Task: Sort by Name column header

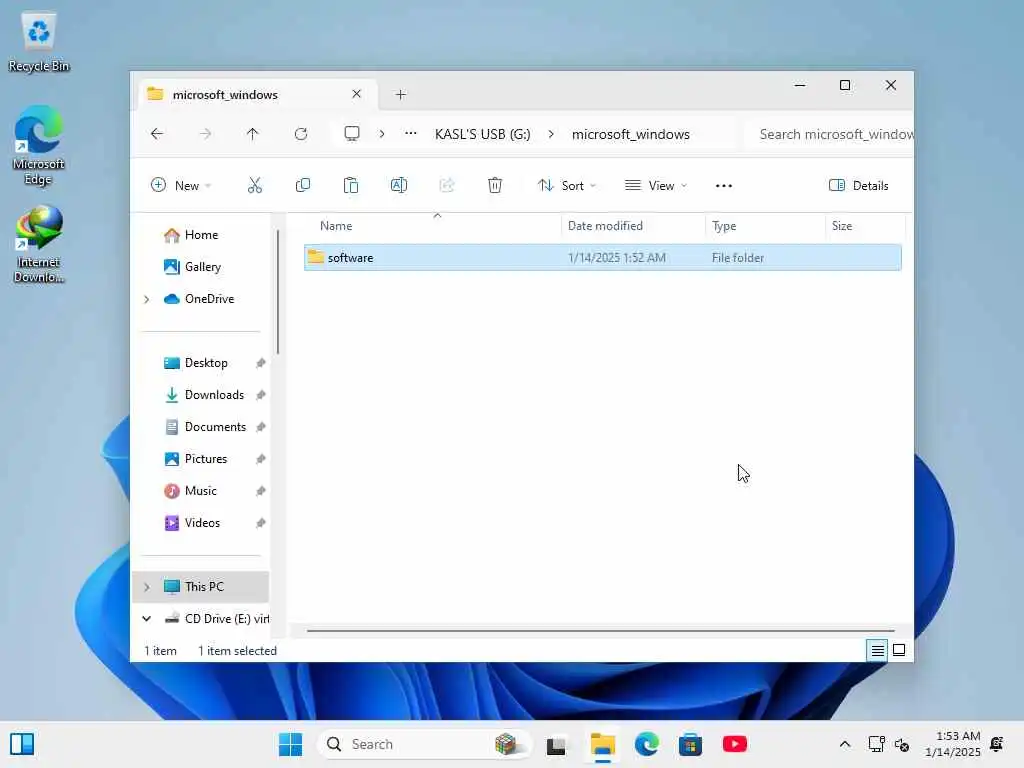Action: [x=431, y=226]
